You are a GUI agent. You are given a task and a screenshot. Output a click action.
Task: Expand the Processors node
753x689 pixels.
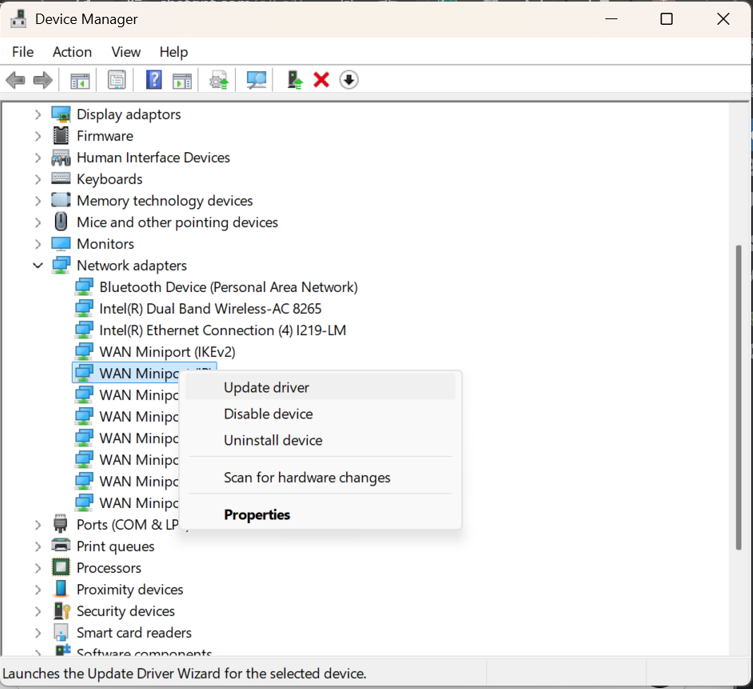pyautogui.click(x=38, y=568)
